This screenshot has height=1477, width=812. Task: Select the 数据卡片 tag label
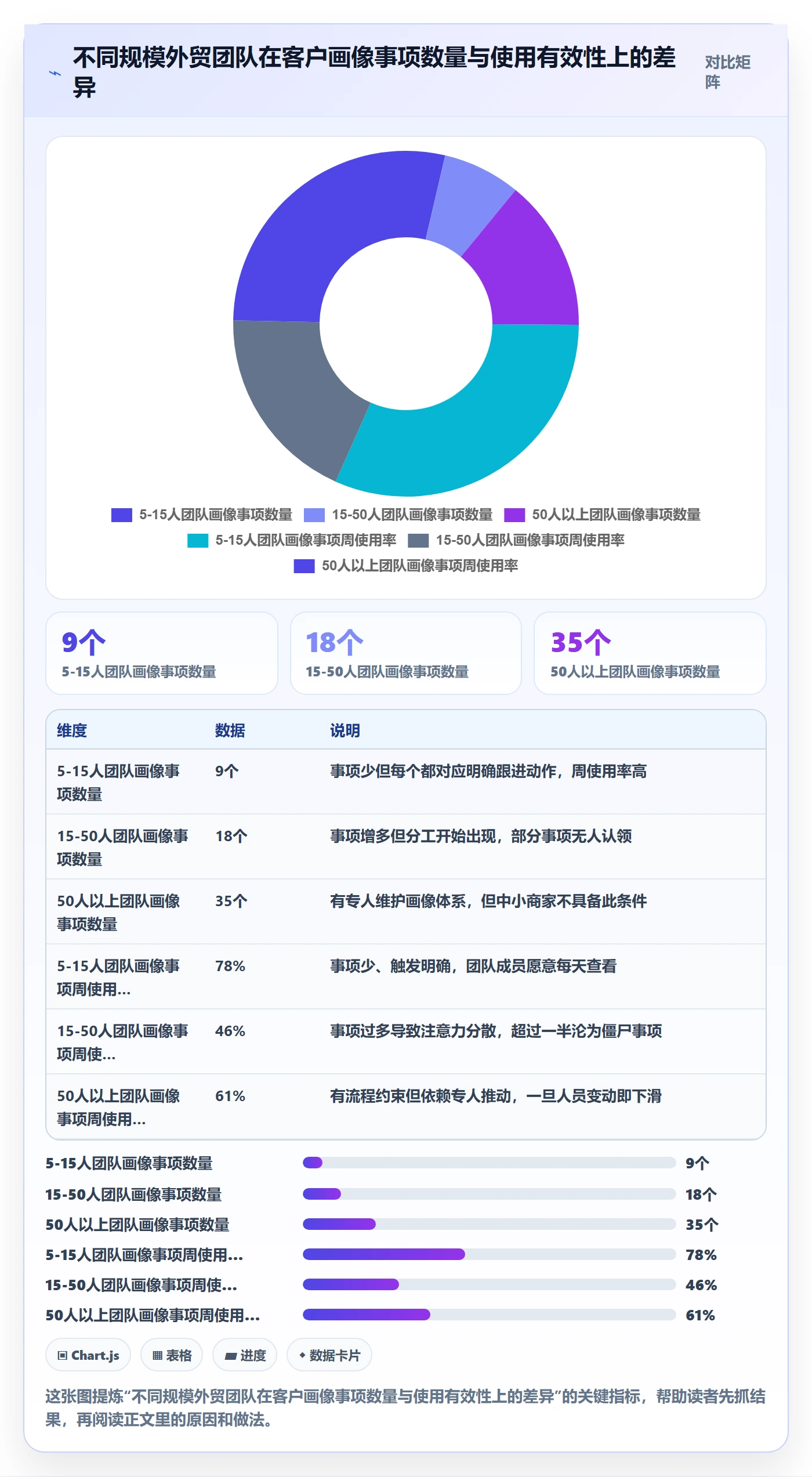point(335,1355)
